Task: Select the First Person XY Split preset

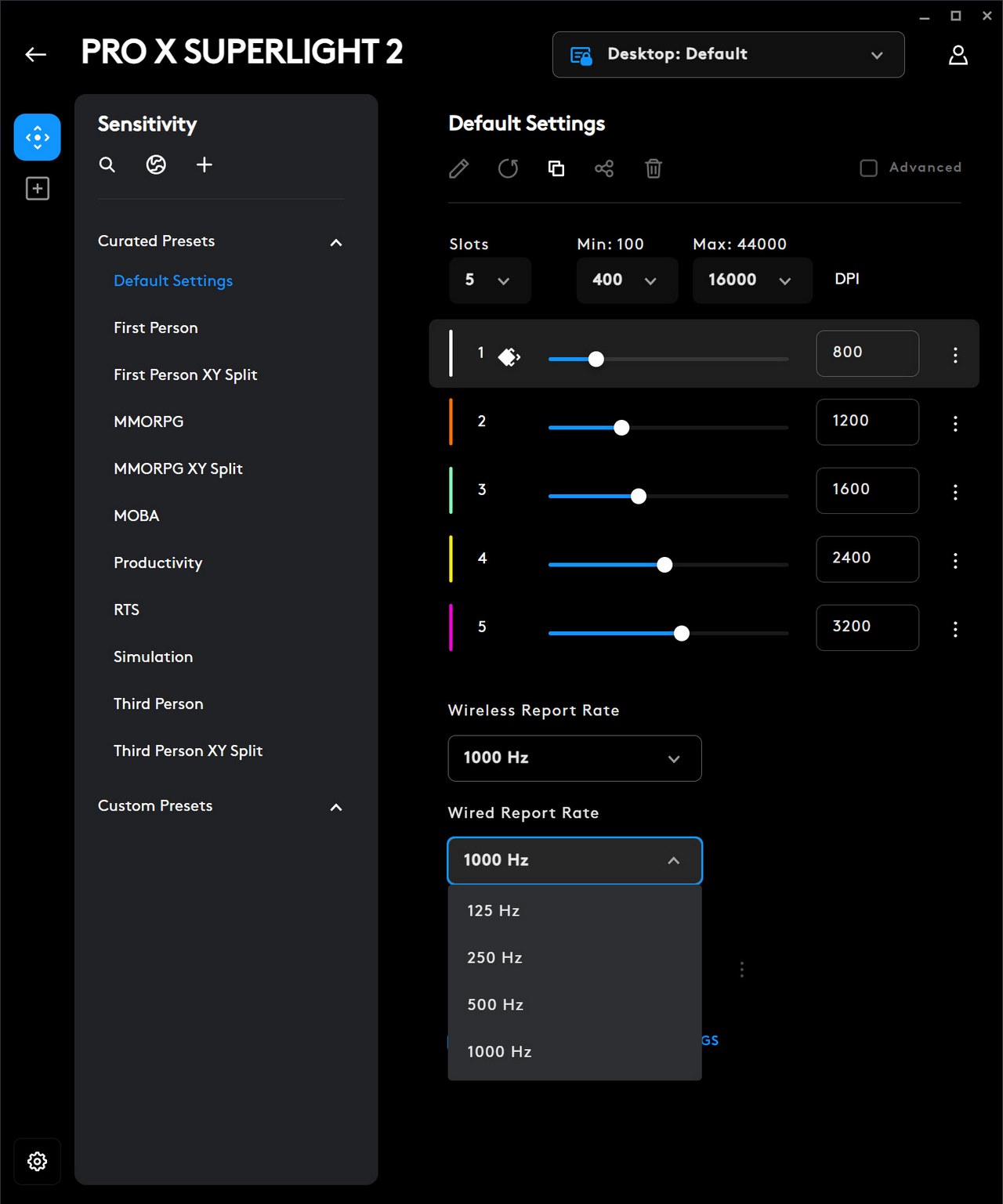Action: (x=185, y=374)
